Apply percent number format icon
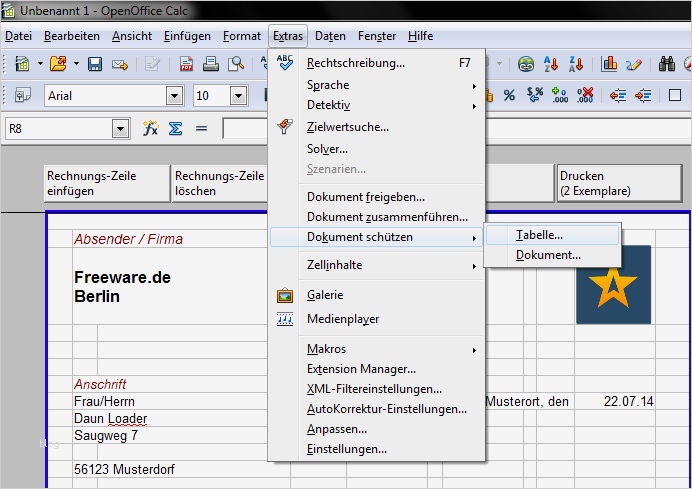The height and width of the screenshot is (489, 692). pyautogui.click(x=509, y=95)
